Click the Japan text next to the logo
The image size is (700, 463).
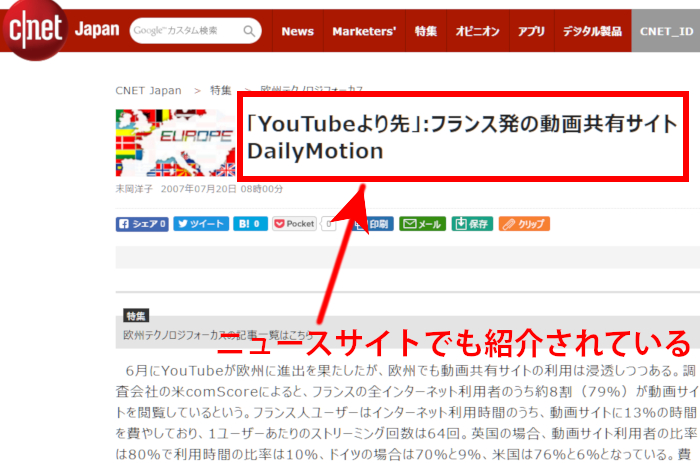(97, 29)
